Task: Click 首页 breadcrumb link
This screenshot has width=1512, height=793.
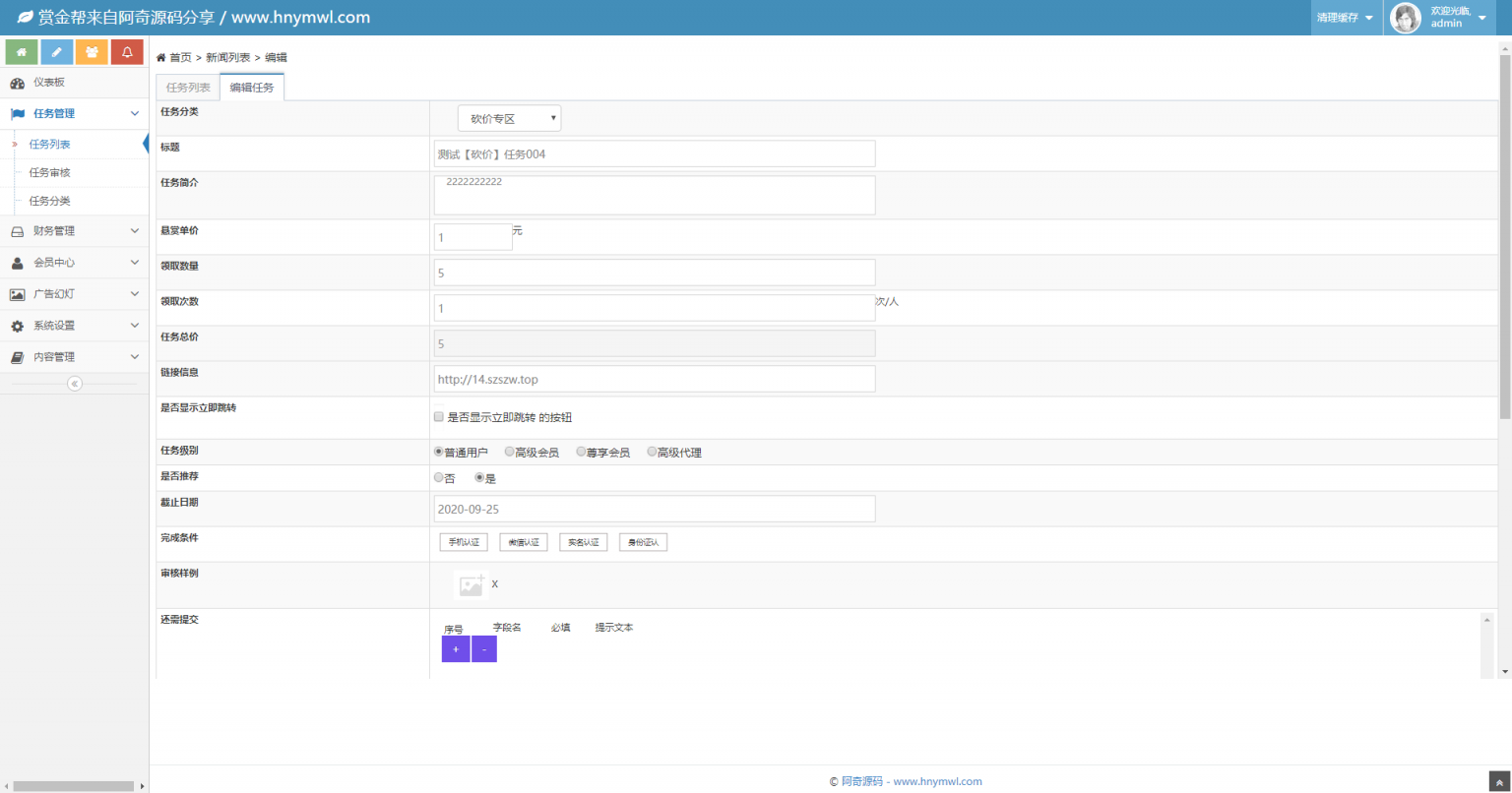Action: (180, 58)
